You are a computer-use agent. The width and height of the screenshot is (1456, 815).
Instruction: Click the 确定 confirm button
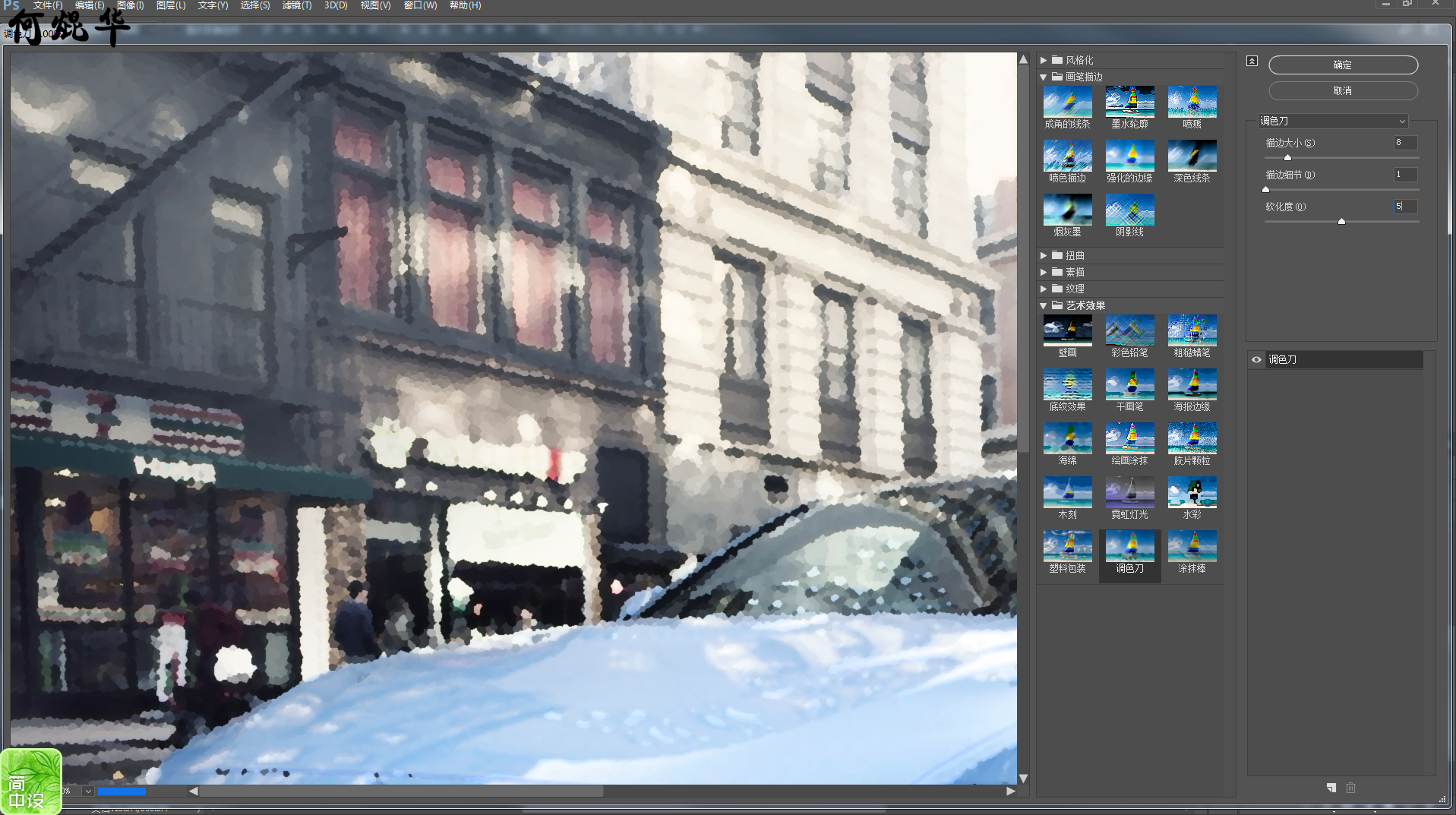1342,65
